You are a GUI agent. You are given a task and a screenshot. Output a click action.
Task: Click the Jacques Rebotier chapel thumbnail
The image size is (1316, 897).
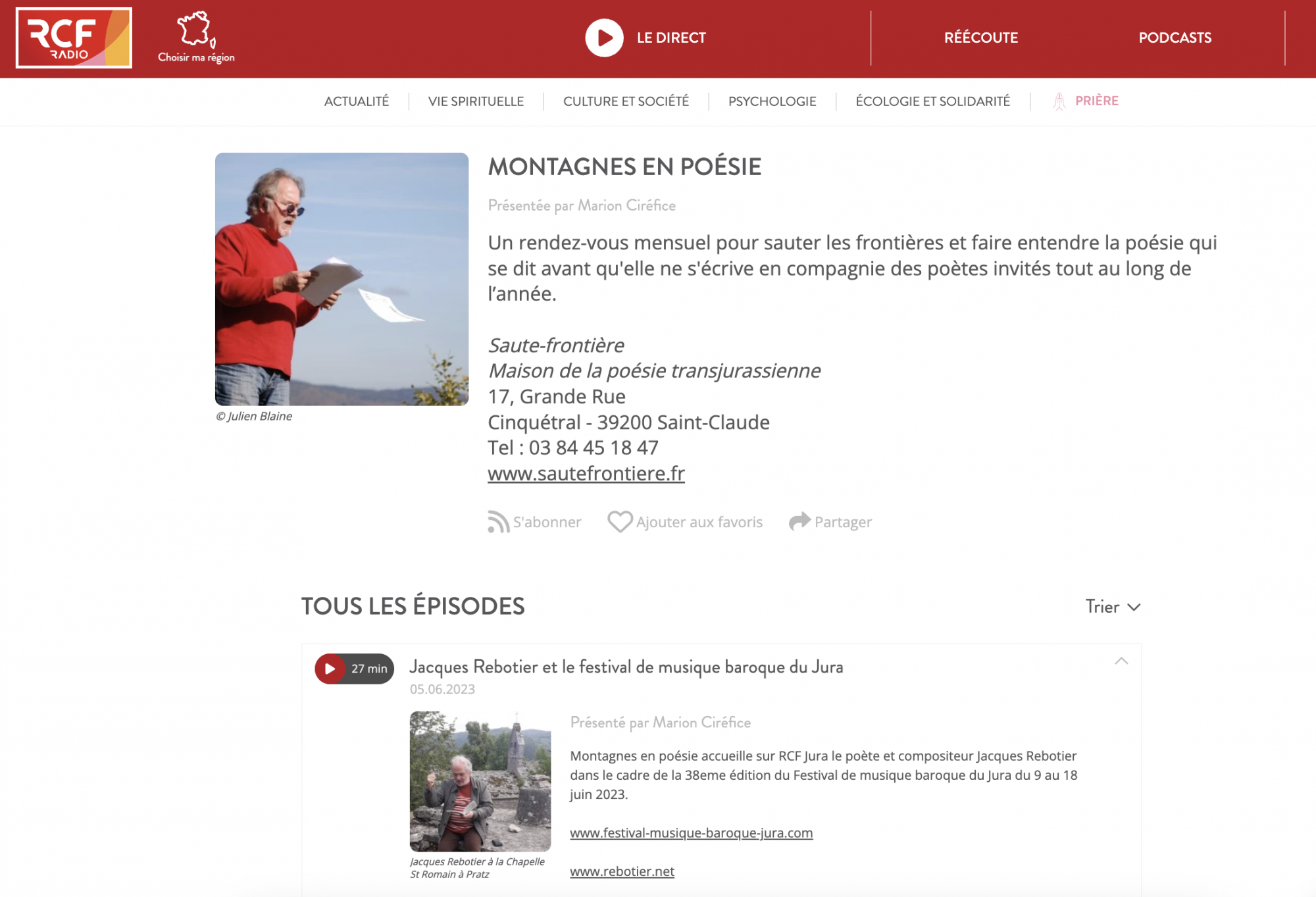coord(480,781)
